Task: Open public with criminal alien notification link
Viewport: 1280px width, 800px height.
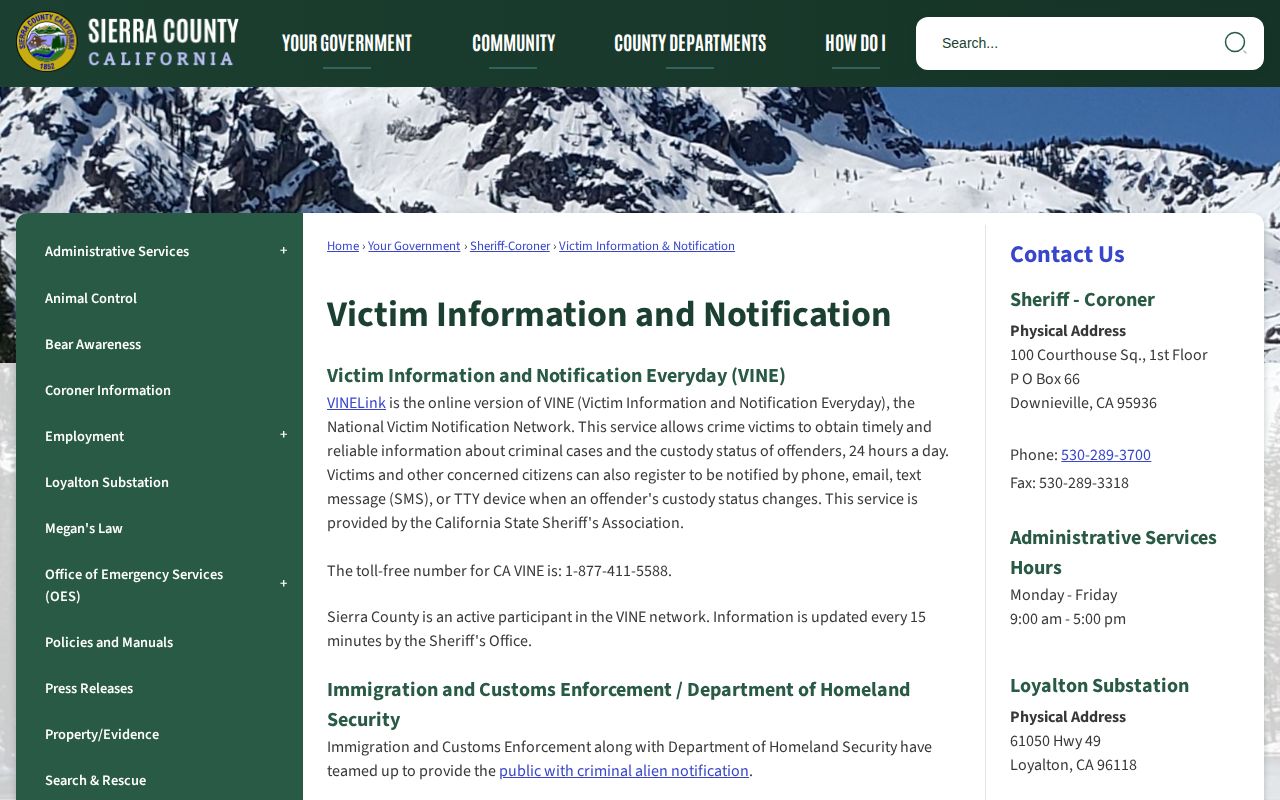Action: (624, 771)
